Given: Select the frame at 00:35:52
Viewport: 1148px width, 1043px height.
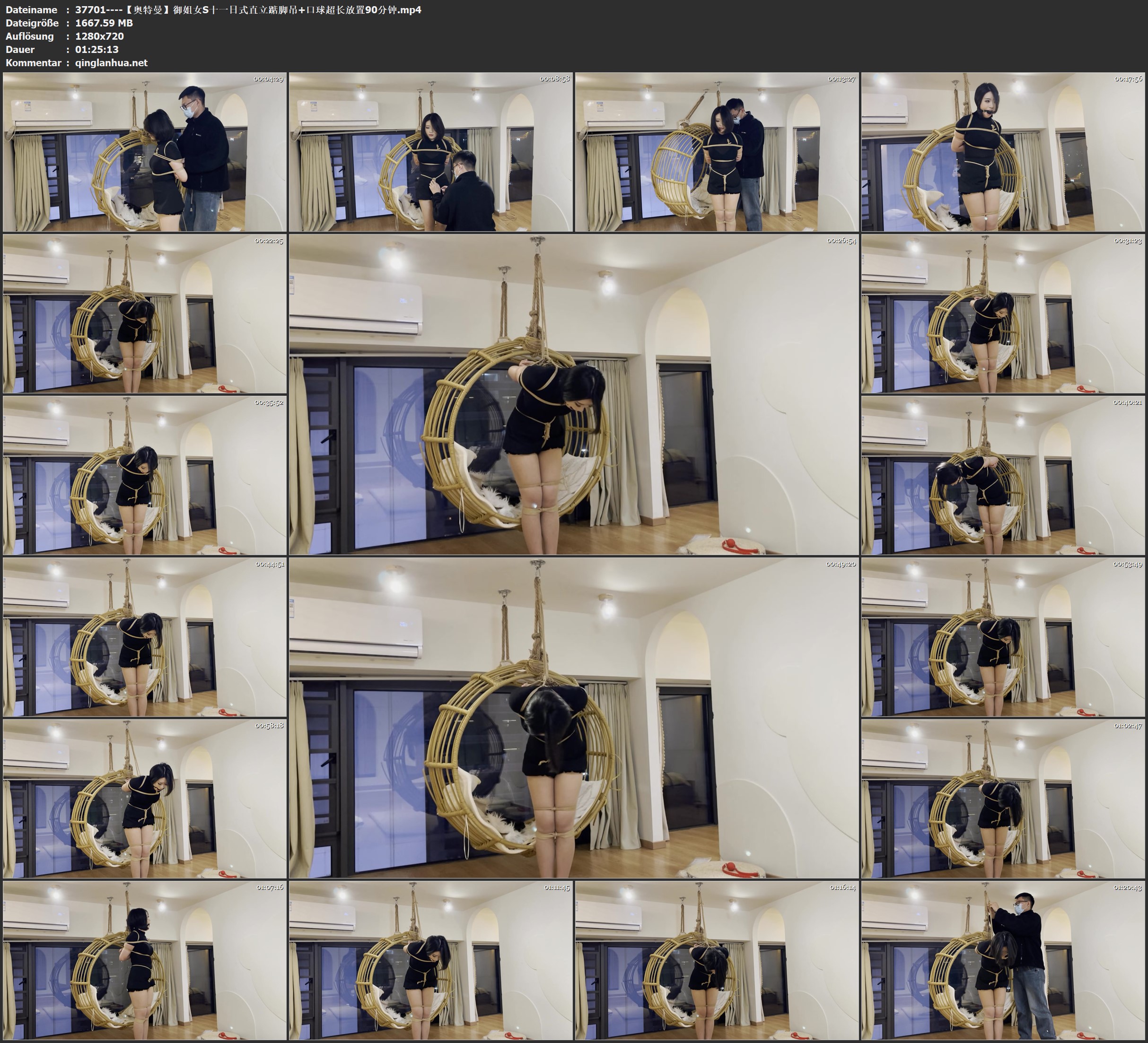Looking at the screenshot, I should (x=145, y=475).
